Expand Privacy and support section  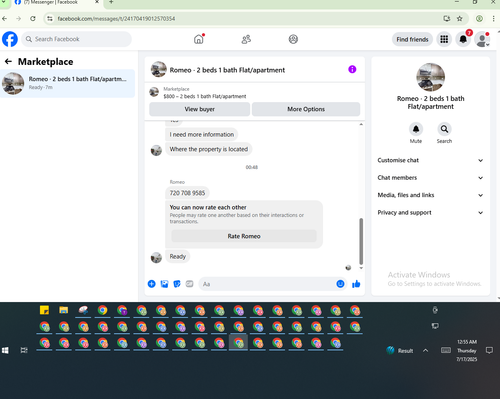(430, 212)
